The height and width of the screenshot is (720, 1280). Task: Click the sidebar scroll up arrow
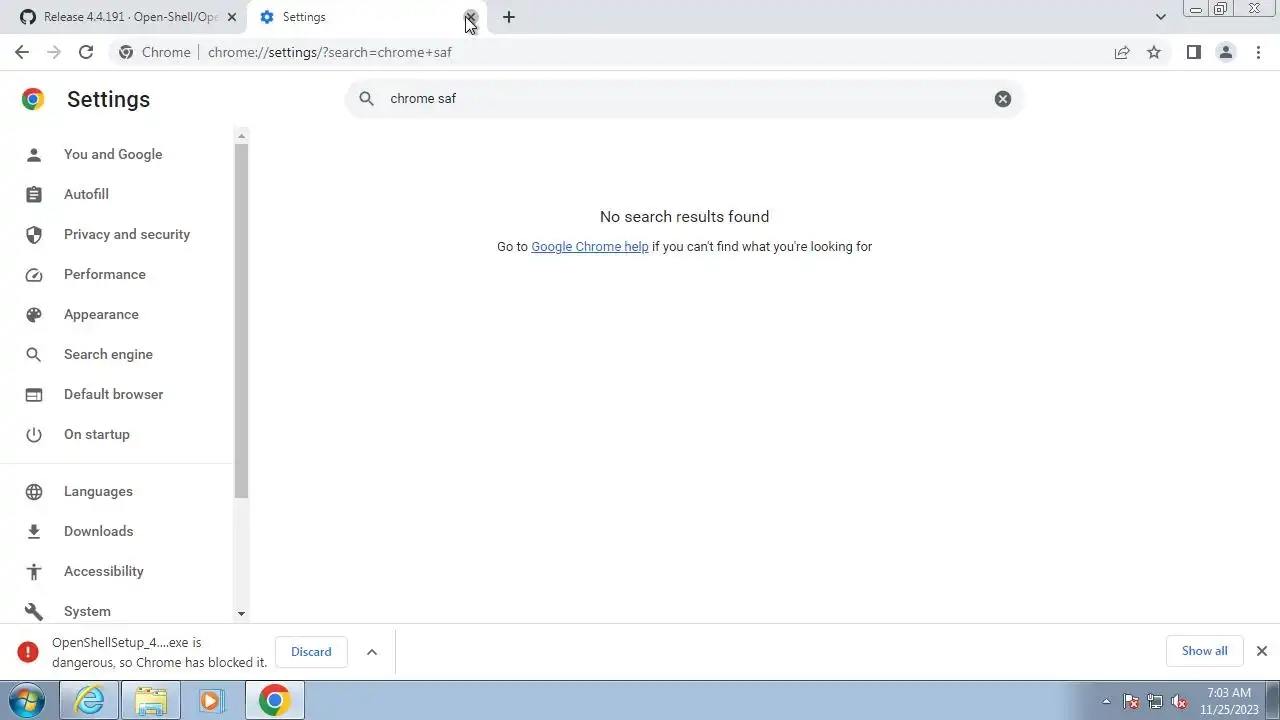[241, 134]
